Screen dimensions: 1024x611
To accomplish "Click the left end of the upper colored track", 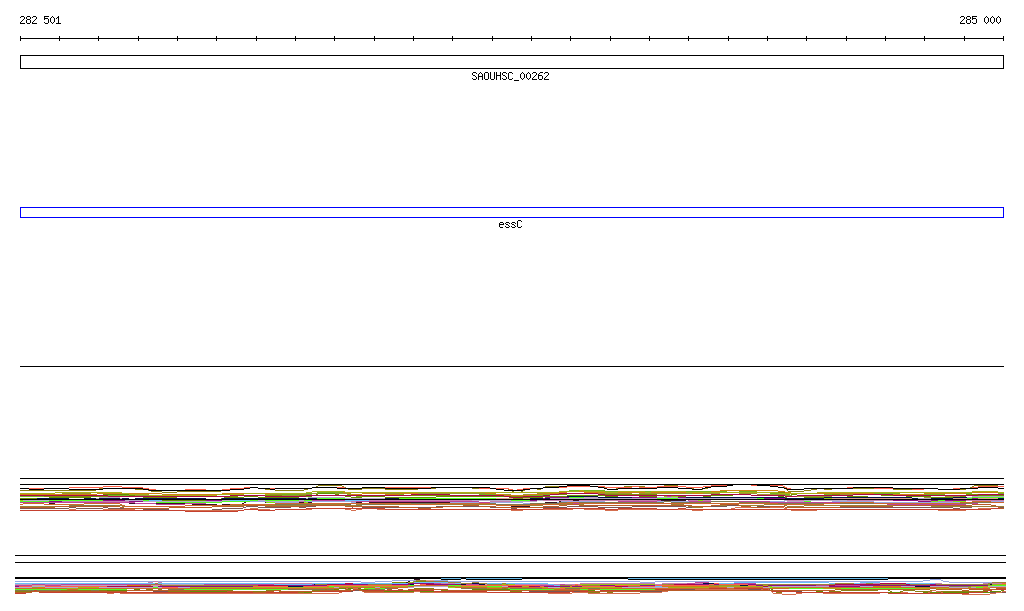I will coord(23,496).
